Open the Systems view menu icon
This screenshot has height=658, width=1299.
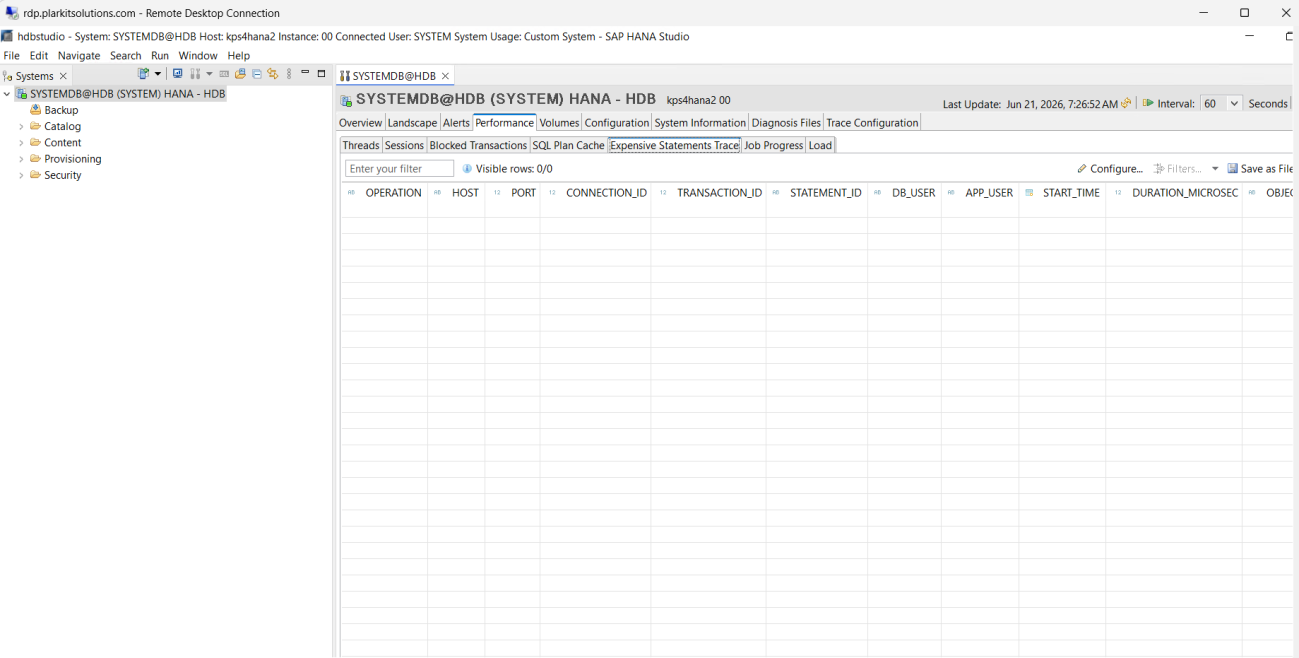pyautogui.click(x=289, y=73)
